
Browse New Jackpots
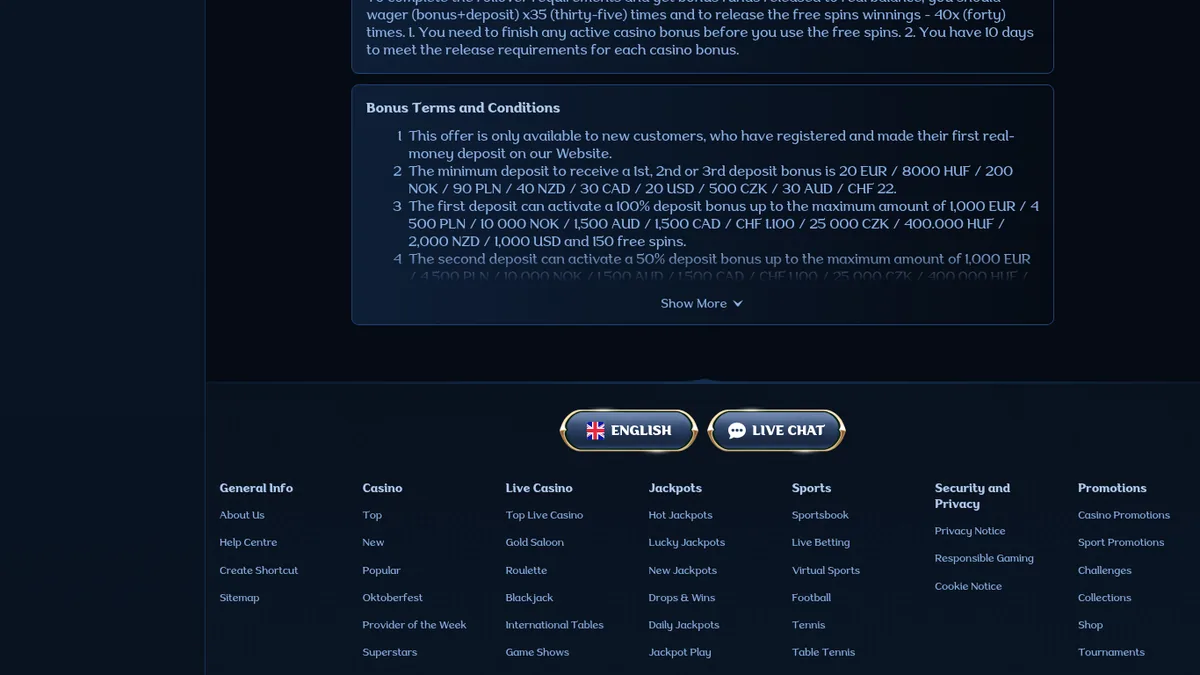pyautogui.click(x=683, y=570)
